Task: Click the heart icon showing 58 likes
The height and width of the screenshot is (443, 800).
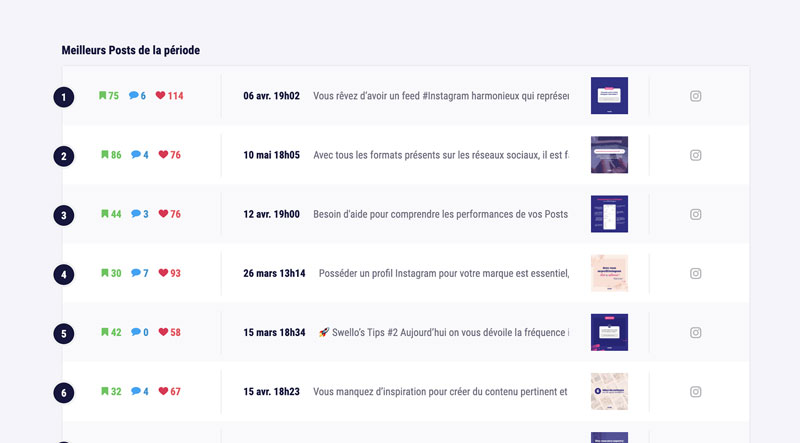Action: [162, 332]
